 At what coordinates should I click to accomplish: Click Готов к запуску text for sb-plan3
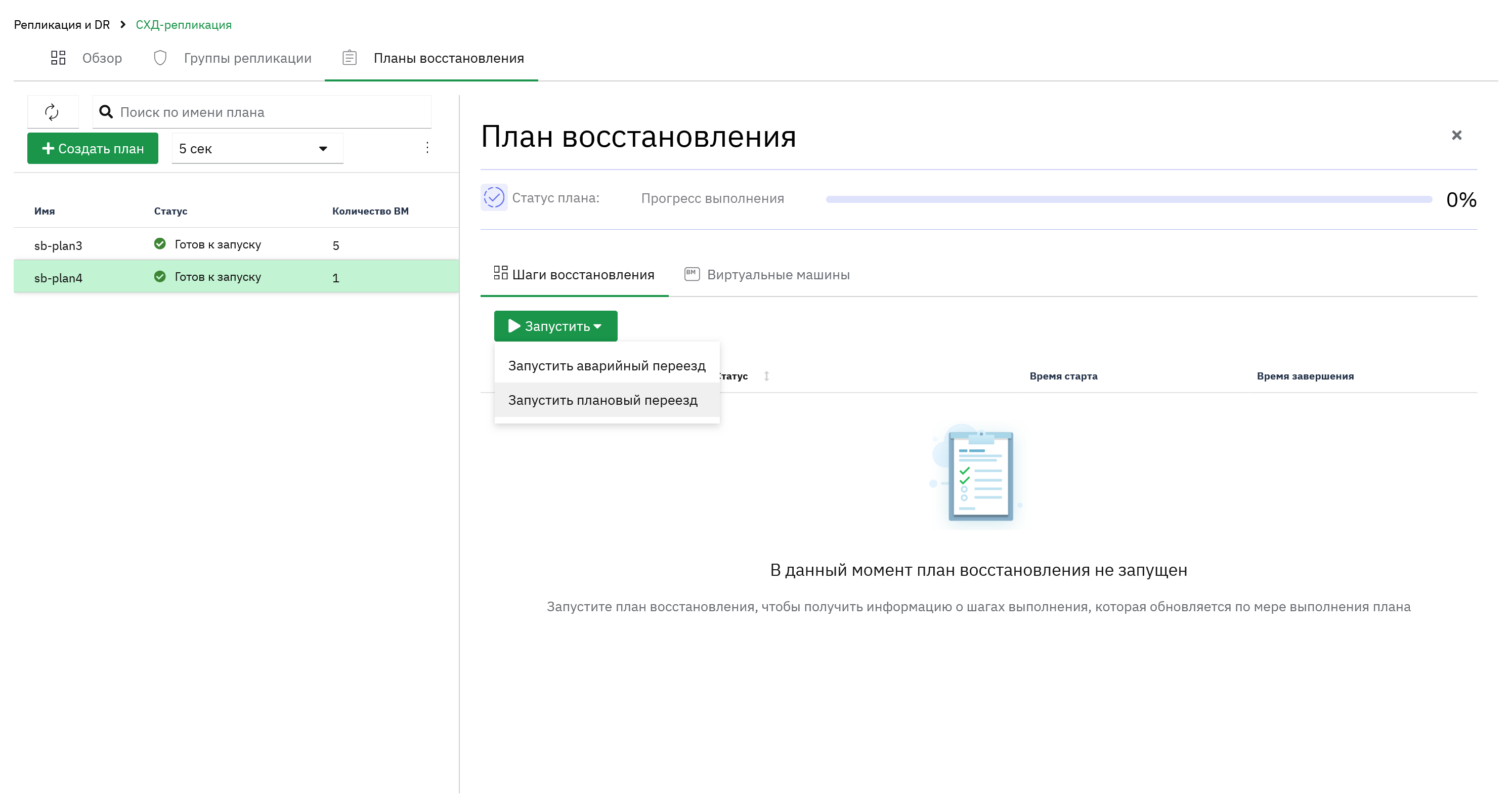pyautogui.click(x=218, y=244)
